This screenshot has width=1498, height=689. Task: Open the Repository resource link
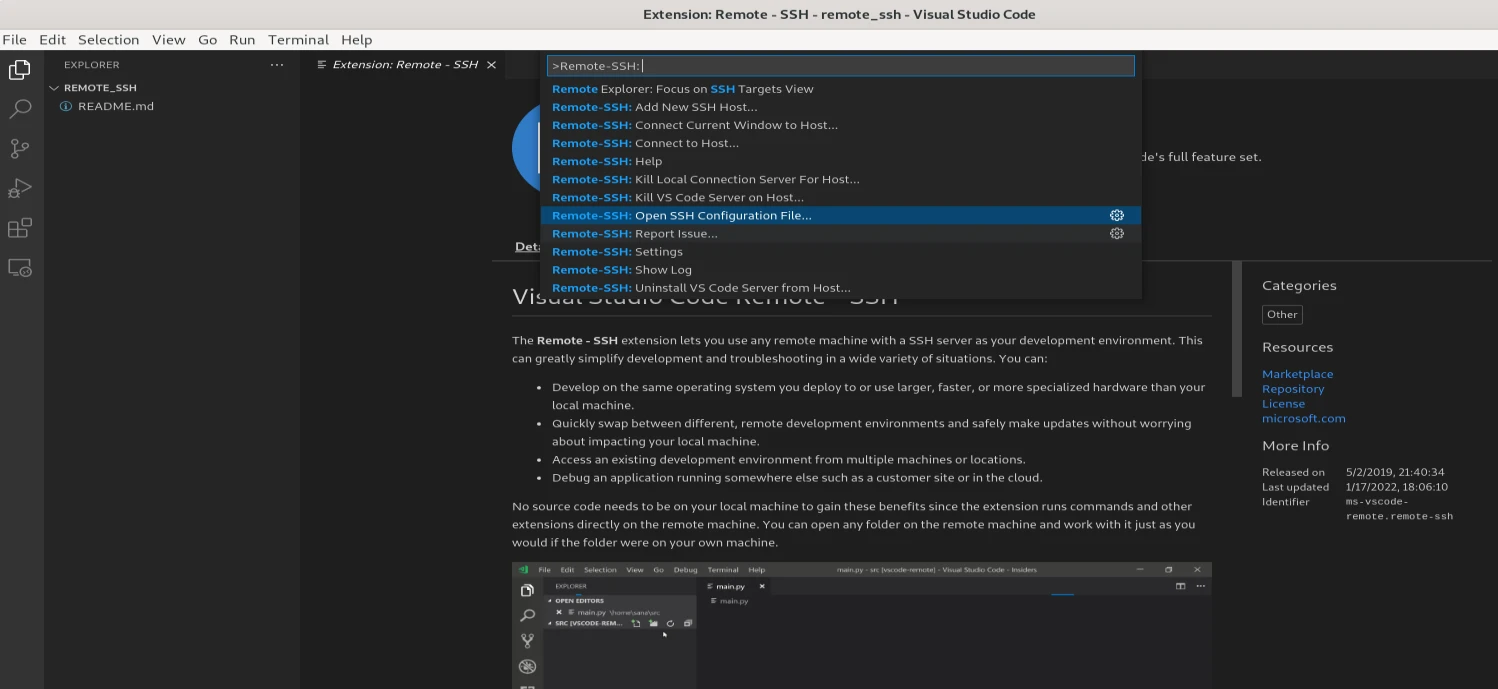[1294, 388]
